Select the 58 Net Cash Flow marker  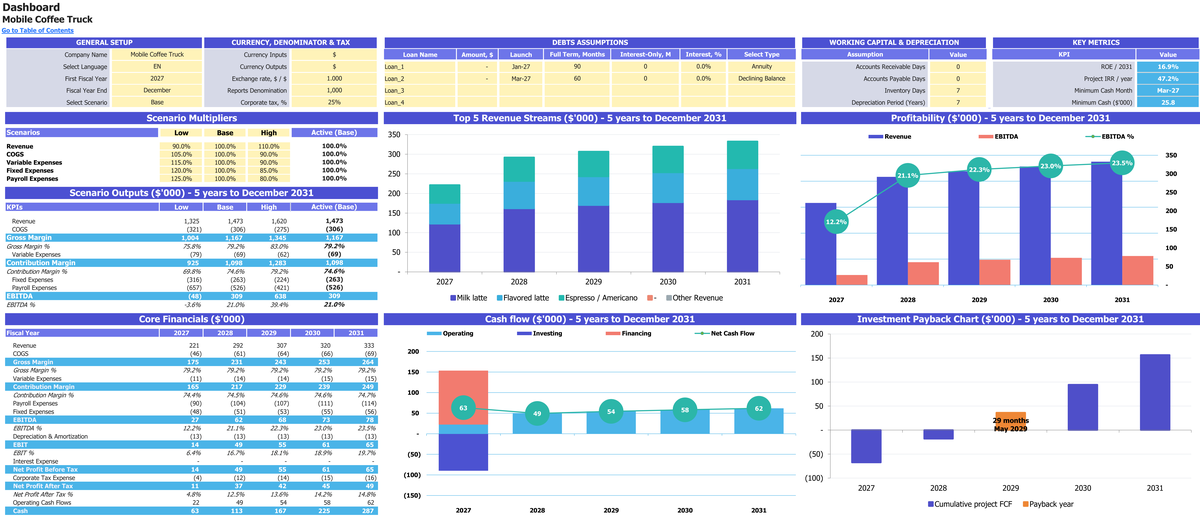coord(685,409)
